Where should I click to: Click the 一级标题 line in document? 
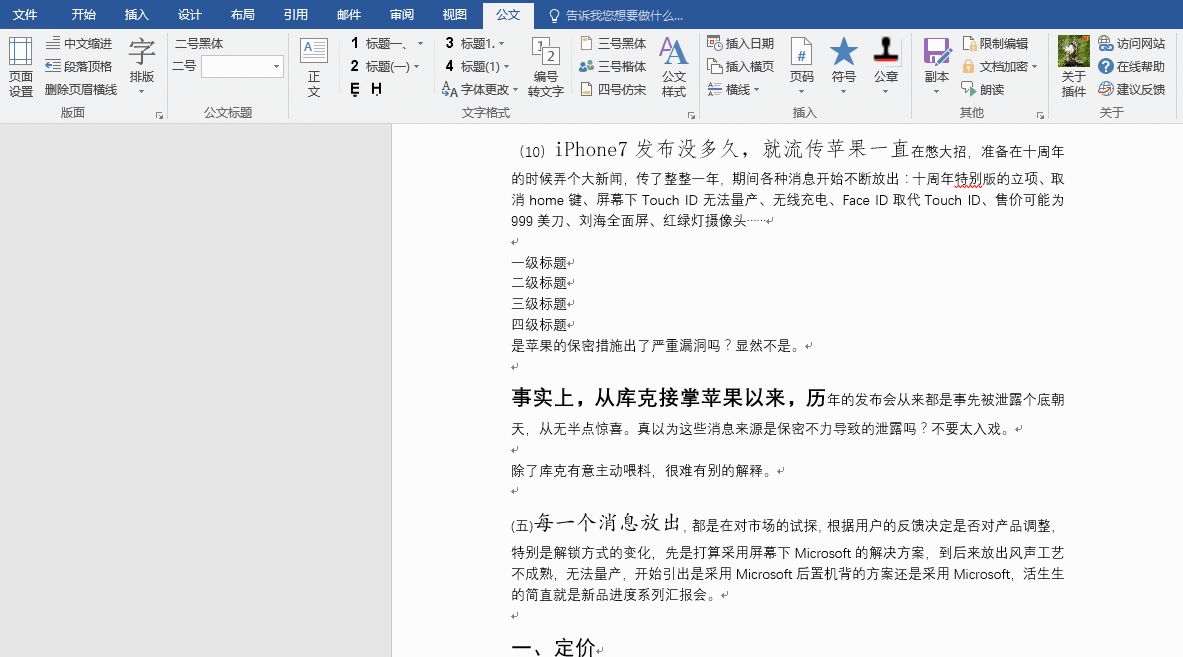point(539,262)
